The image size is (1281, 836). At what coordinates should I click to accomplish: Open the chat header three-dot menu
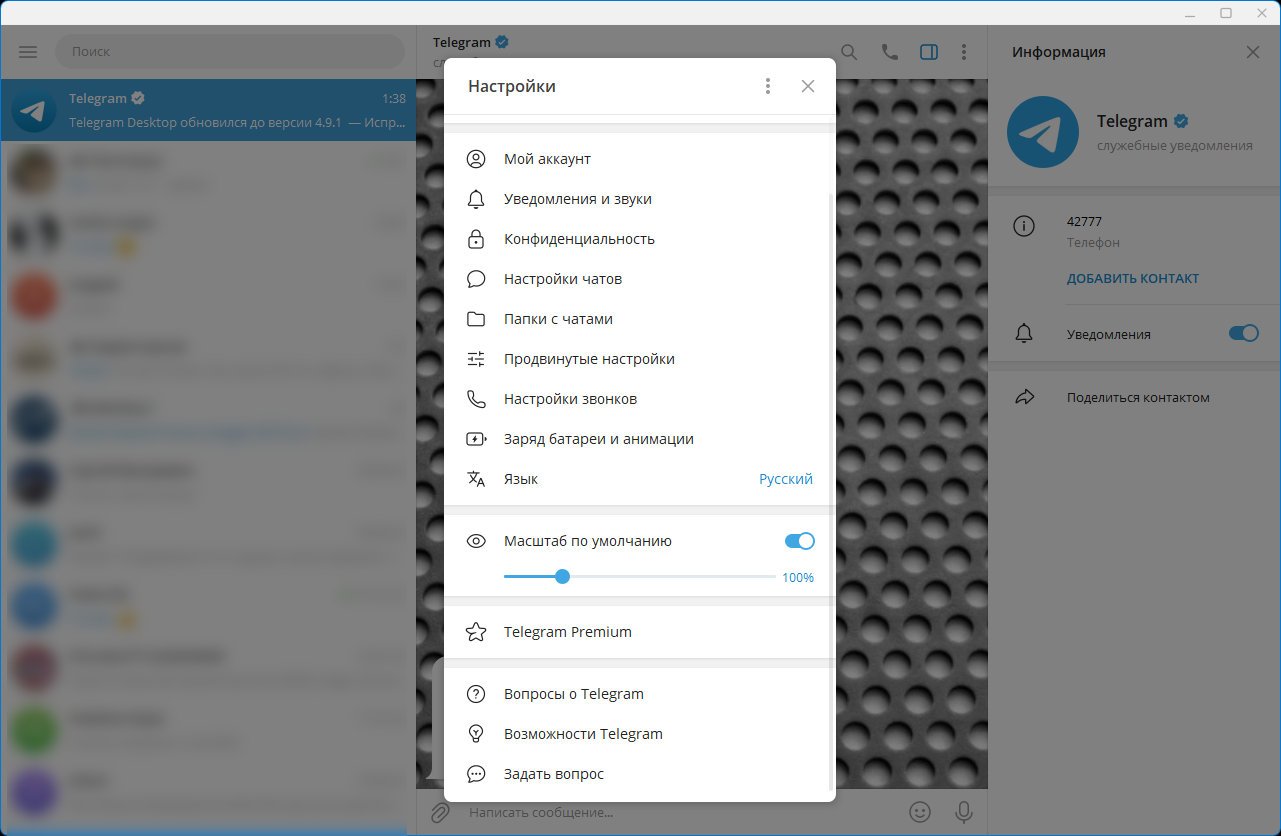pyautogui.click(x=963, y=52)
